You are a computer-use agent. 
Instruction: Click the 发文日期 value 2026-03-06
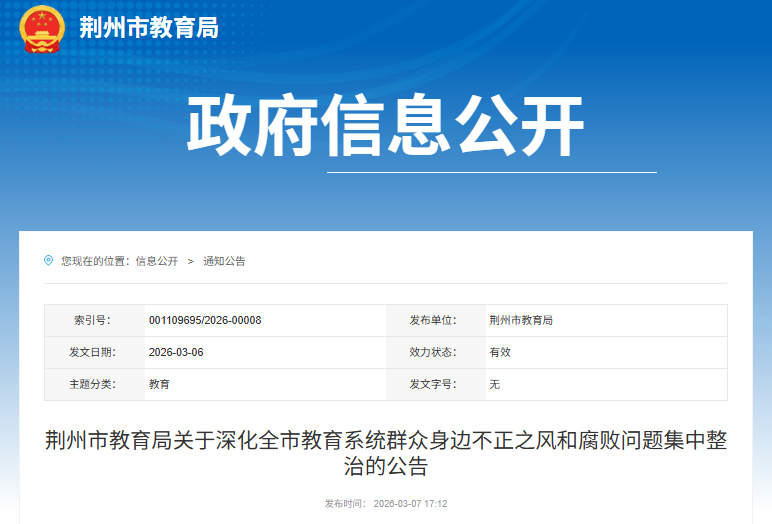pyautogui.click(x=176, y=352)
